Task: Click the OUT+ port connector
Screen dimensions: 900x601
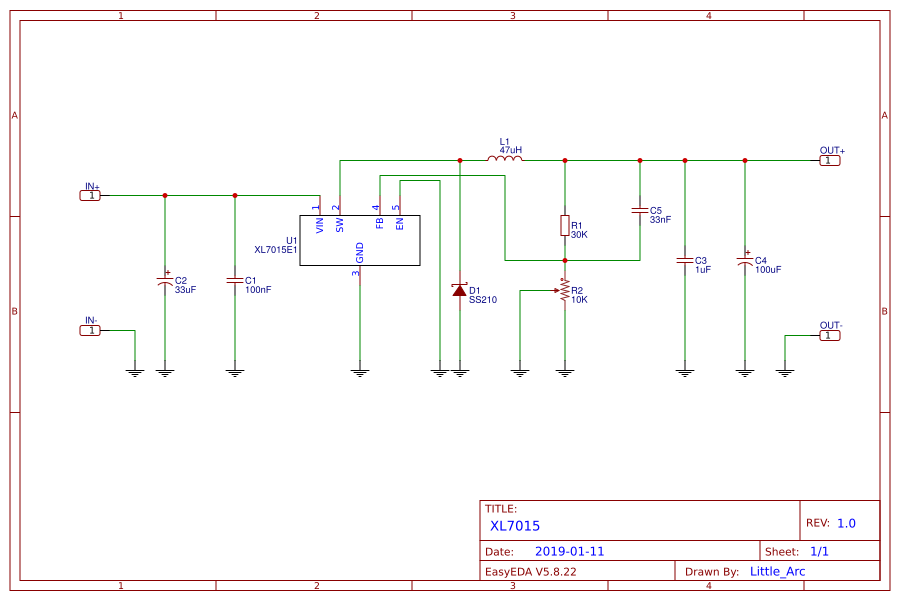Action: (x=828, y=160)
